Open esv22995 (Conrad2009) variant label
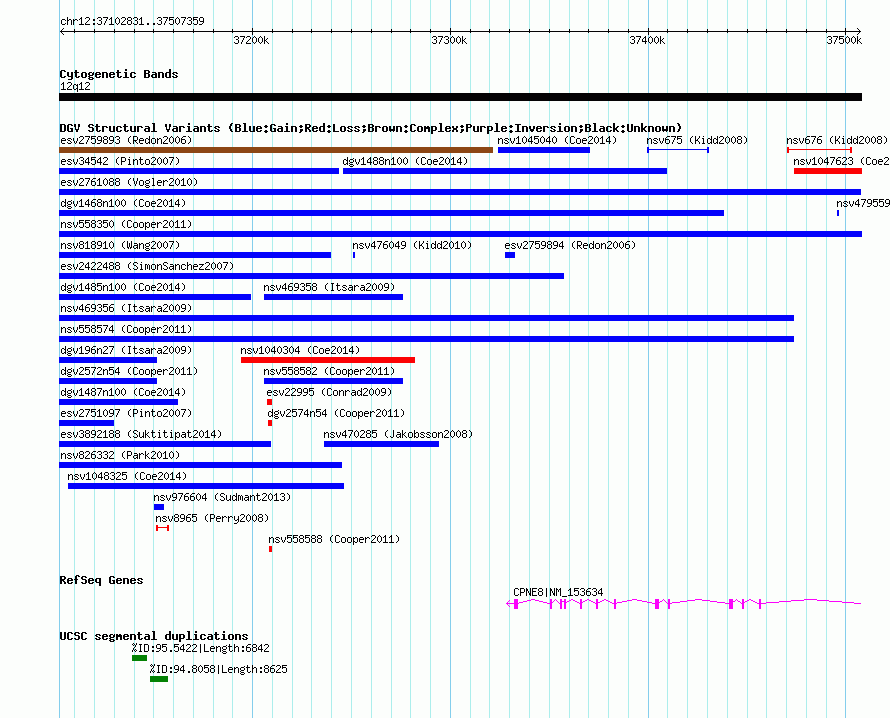Image resolution: width=890 pixels, height=718 pixels. (x=329, y=392)
